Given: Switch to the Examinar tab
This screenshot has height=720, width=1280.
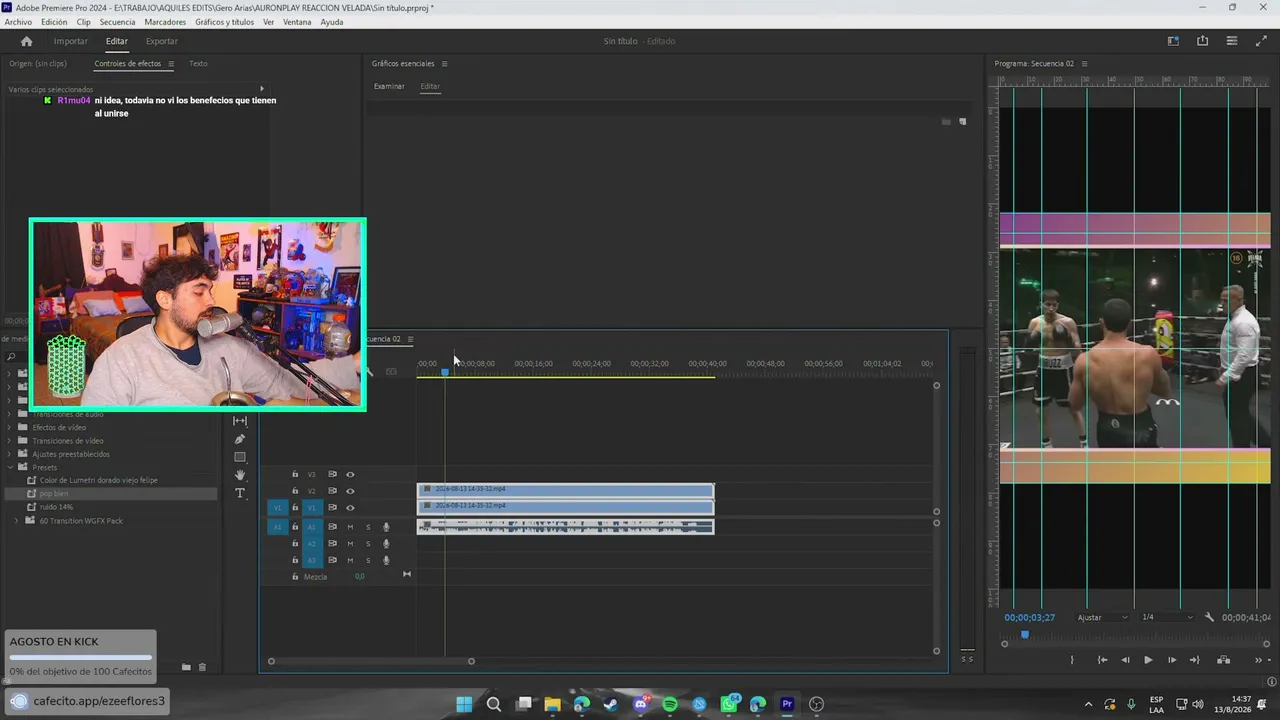Looking at the screenshot, I should tap(389, 87).
